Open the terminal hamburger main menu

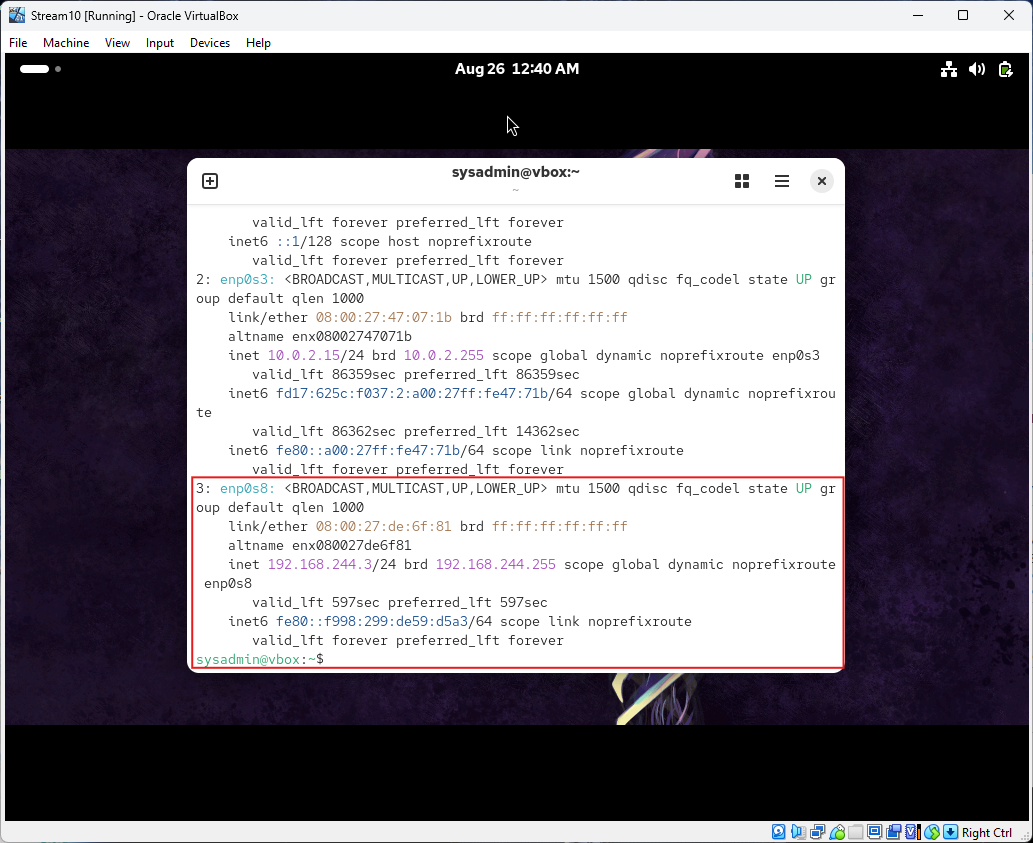pyautogui.click(x=782, y=181)
